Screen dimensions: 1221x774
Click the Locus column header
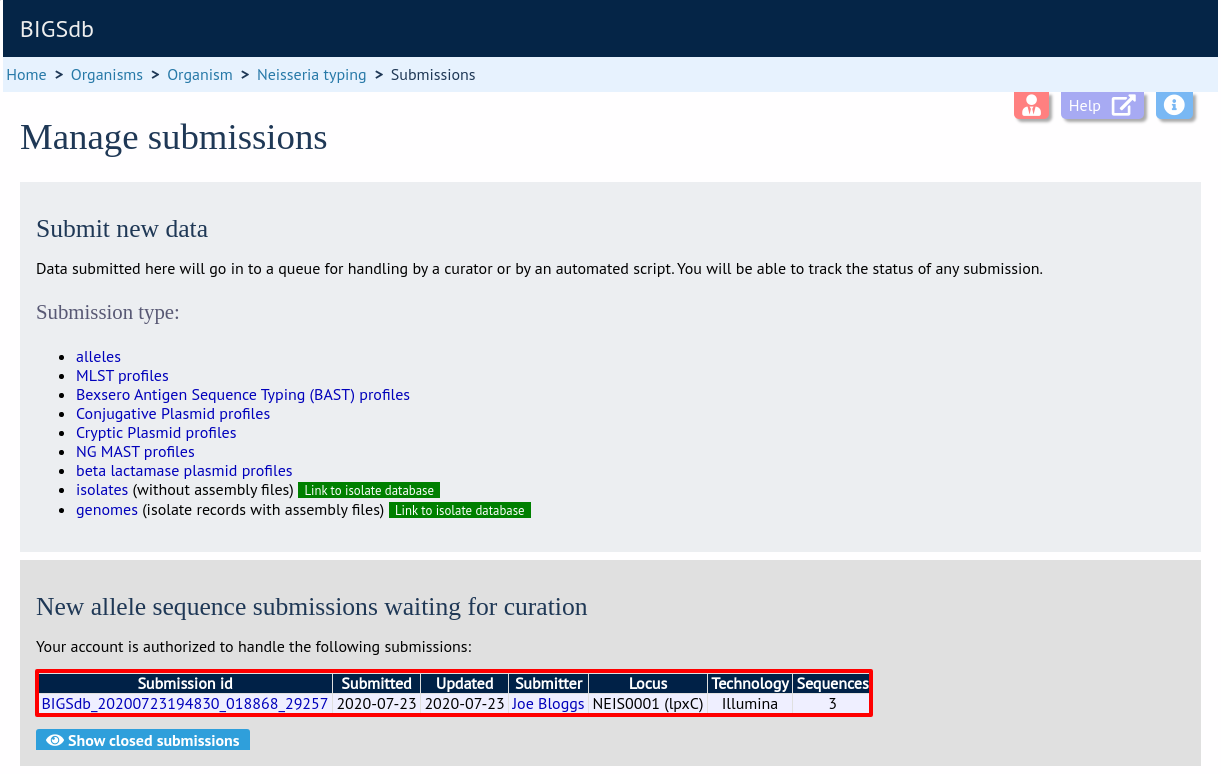pos(648,684)
